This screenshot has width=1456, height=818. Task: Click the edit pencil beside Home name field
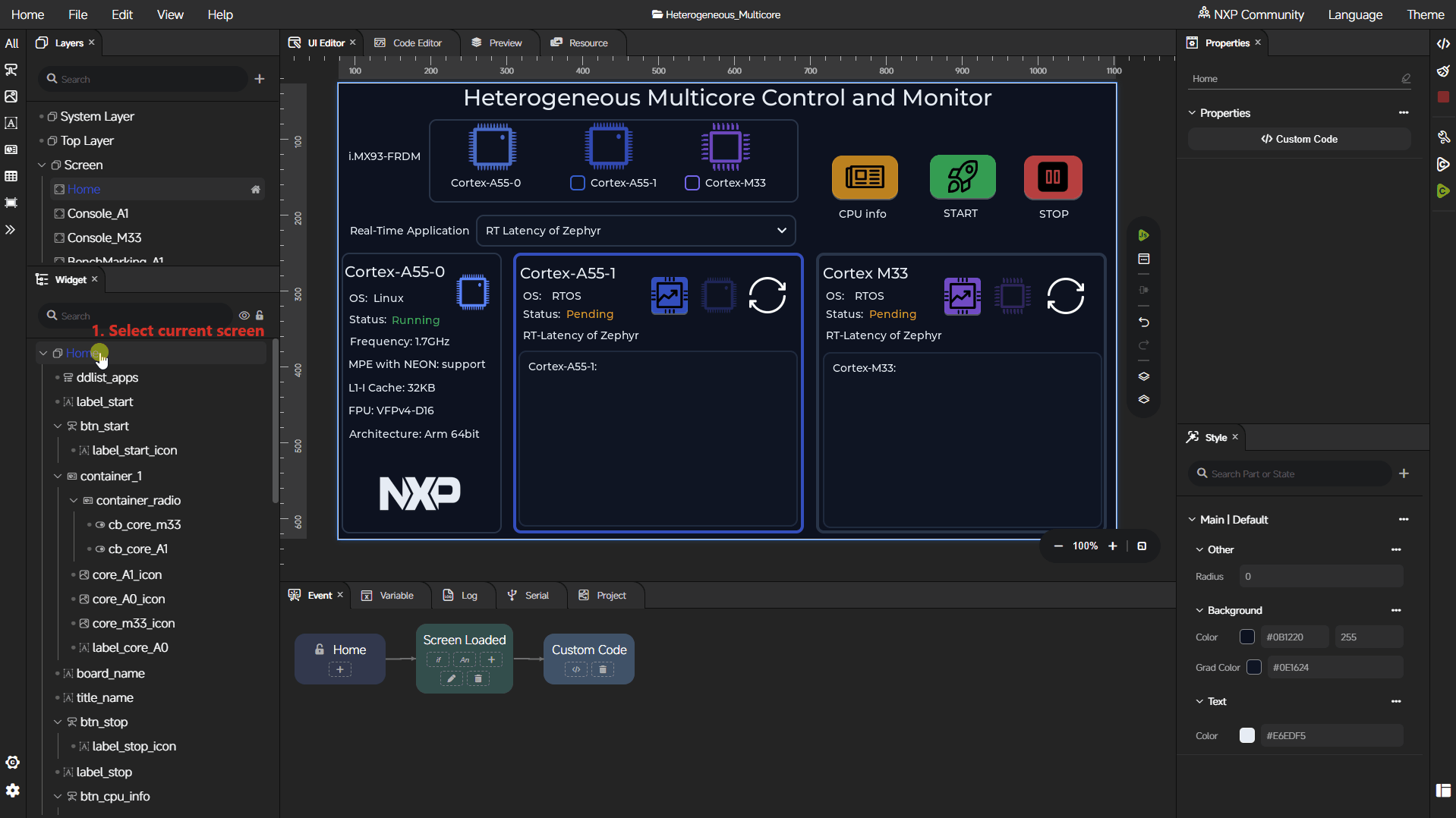click(1406, 79)
